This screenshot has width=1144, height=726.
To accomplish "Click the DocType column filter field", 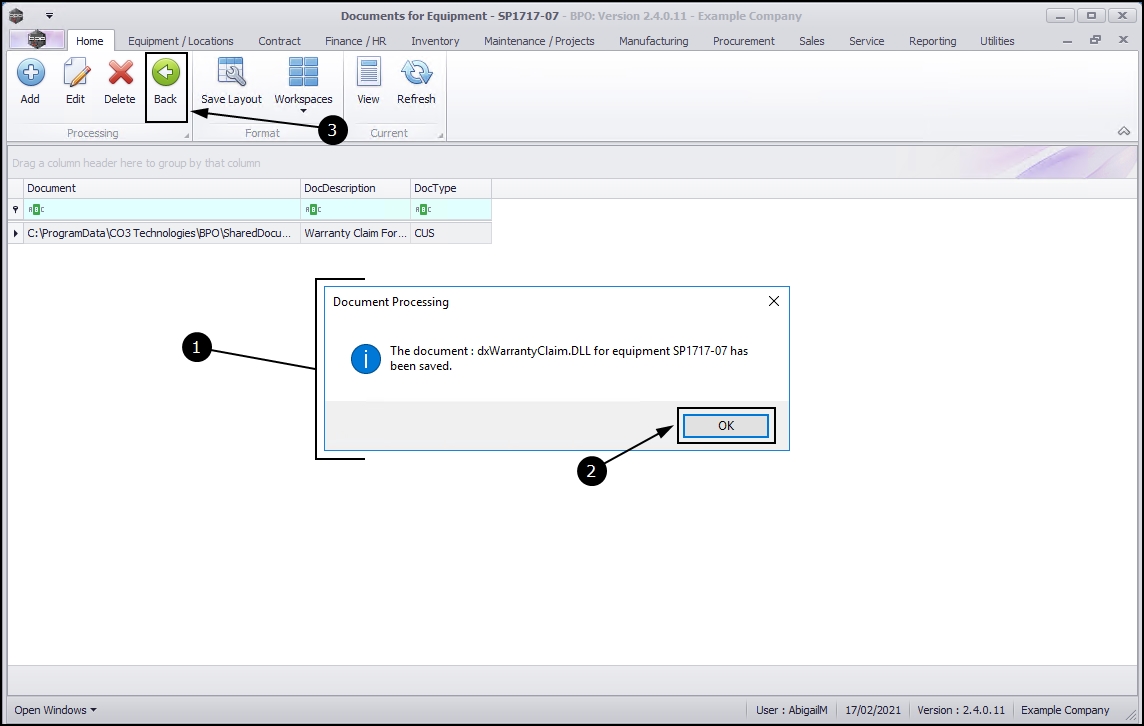I will (451, 209).
